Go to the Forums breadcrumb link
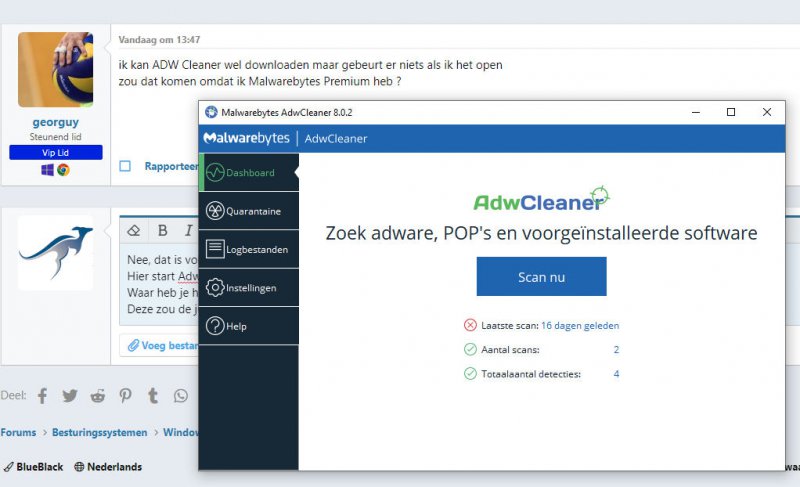Screen dimensions: 800x487 [x=18, y=433]
